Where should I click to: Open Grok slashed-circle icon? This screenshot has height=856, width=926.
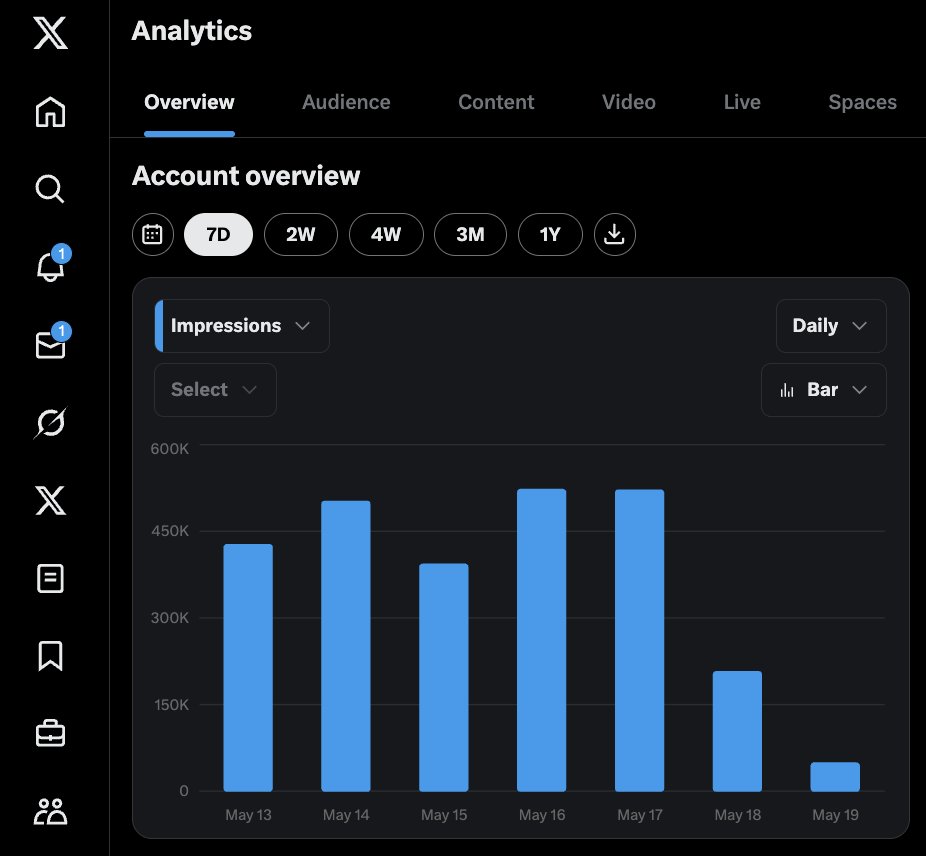coord(50,422)
